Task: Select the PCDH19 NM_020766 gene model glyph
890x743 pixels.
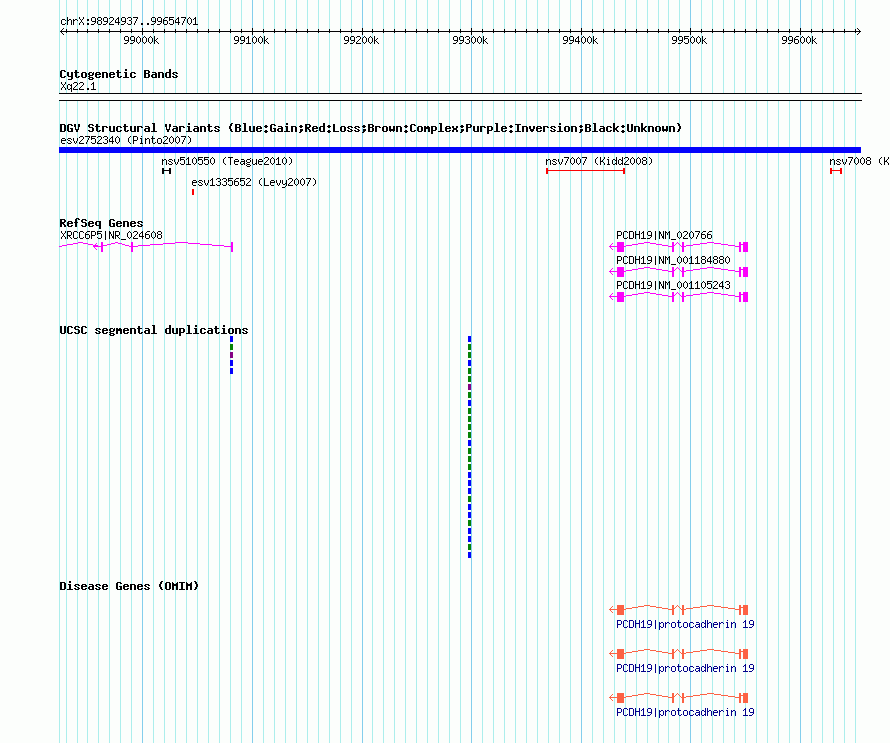Action: [x=678, y=247]
